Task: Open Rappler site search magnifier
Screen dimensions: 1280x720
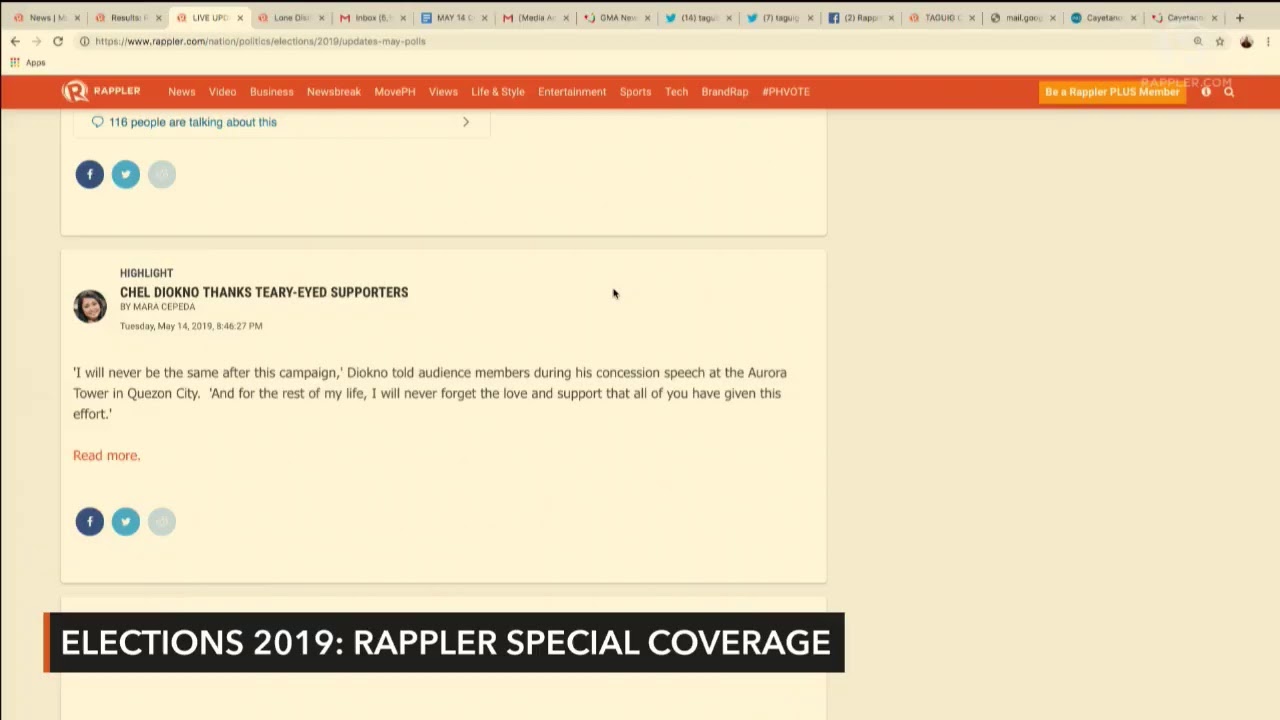Action: [1229, 92]
